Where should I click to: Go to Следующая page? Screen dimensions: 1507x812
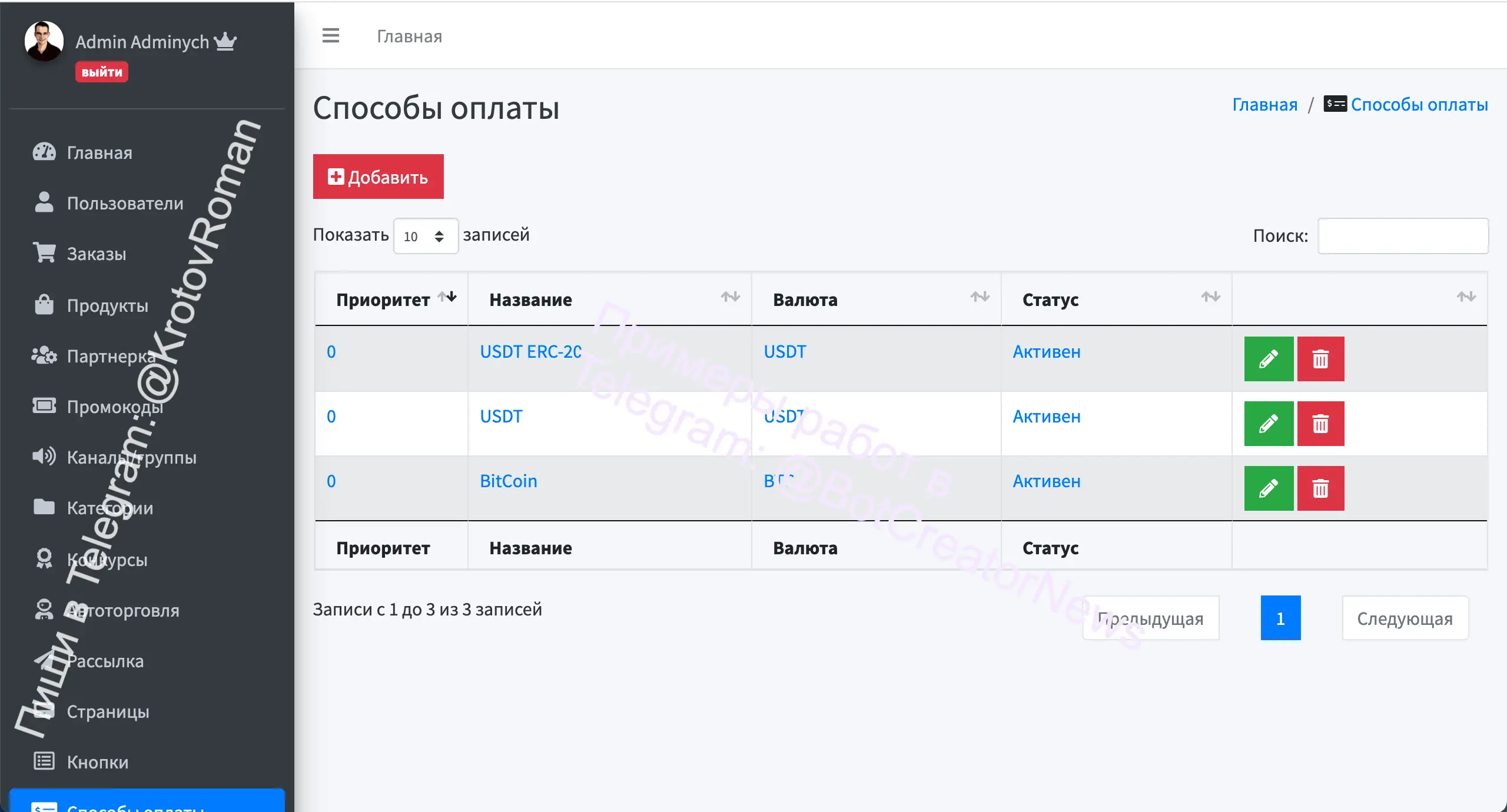1405,618
